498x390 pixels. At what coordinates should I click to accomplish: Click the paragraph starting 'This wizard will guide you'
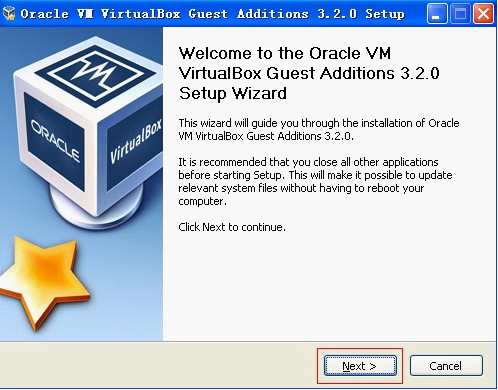coord(319,130)
